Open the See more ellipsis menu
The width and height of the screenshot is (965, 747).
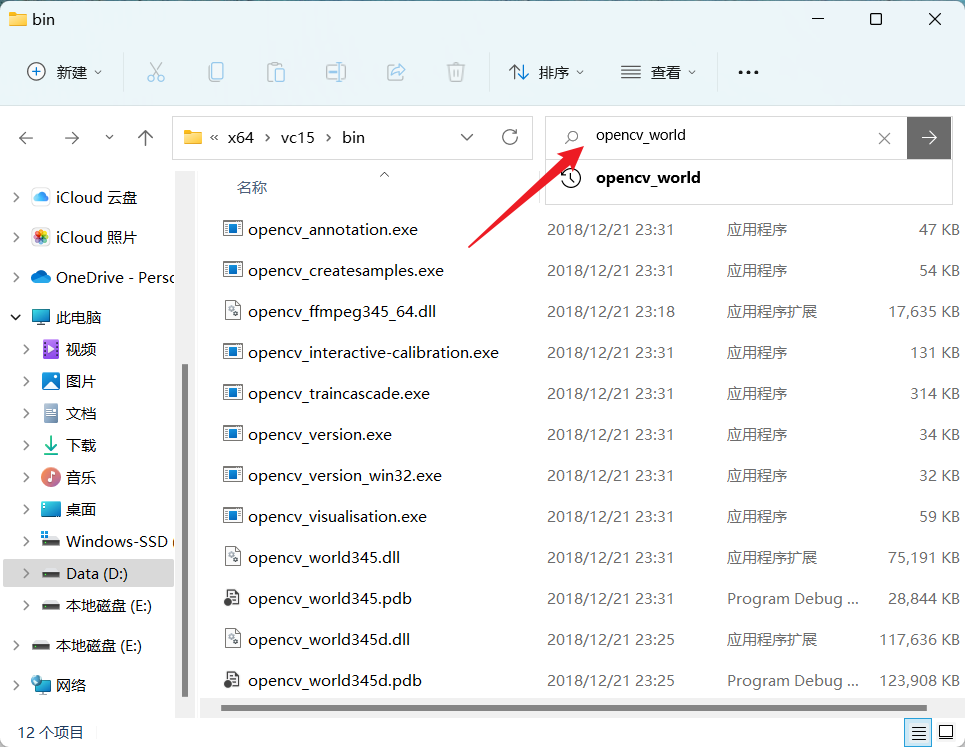[x=748, y=71]
